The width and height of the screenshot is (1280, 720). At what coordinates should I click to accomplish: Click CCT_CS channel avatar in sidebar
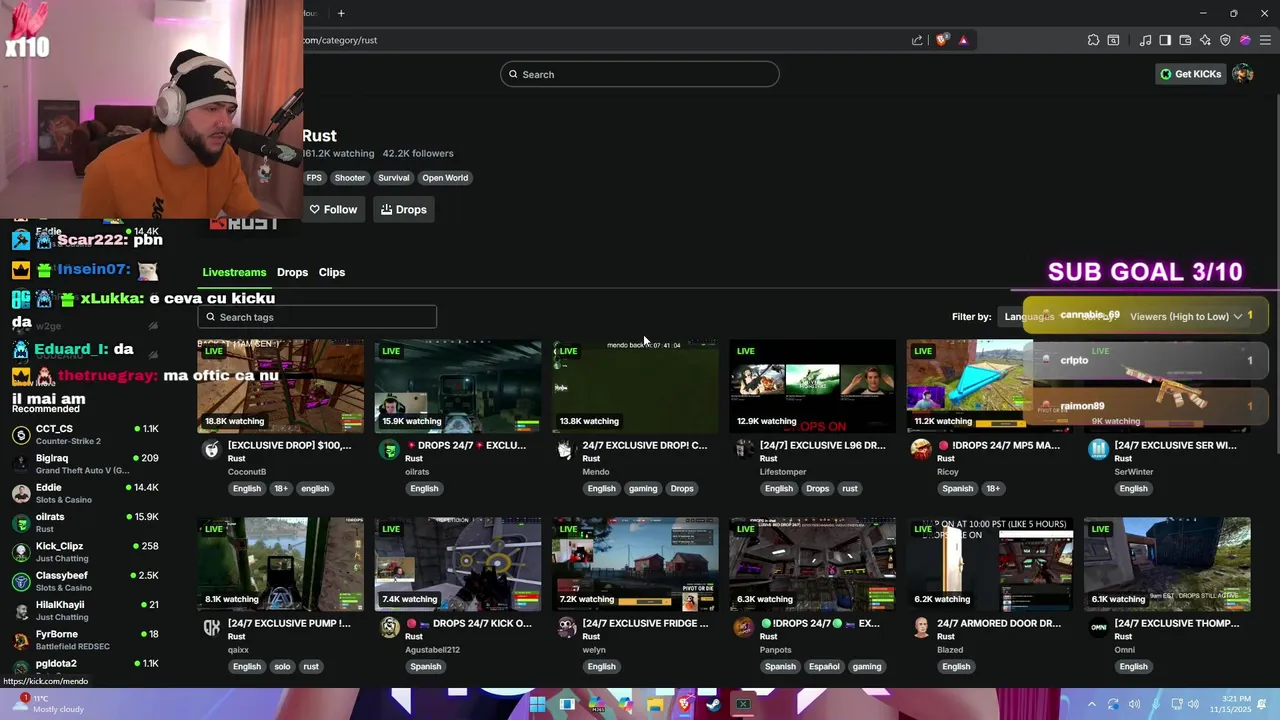click(21, 434)
